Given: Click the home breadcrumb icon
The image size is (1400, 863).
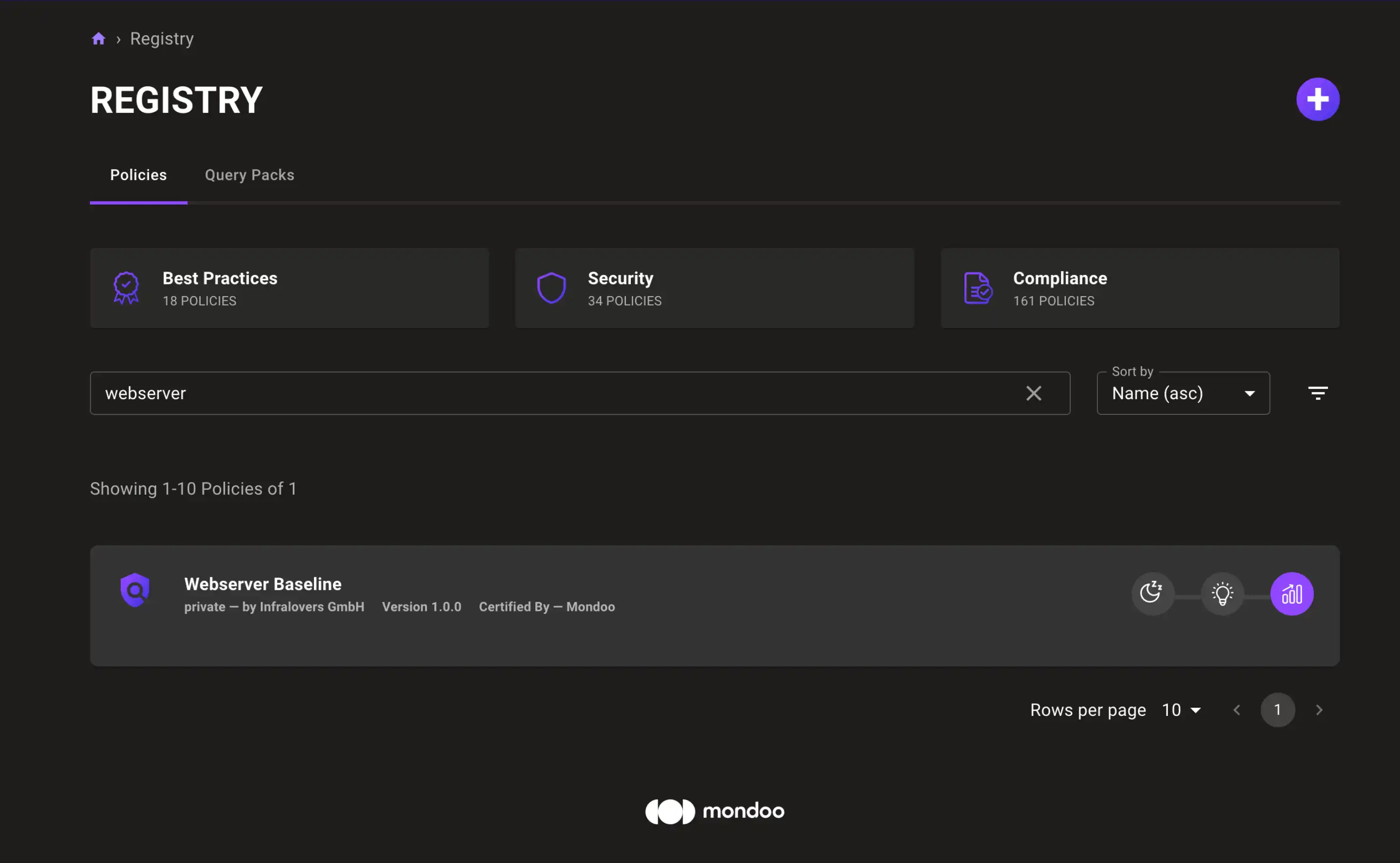Looking at the screenshot, I should pyautogui.click(x=97, y=38).
